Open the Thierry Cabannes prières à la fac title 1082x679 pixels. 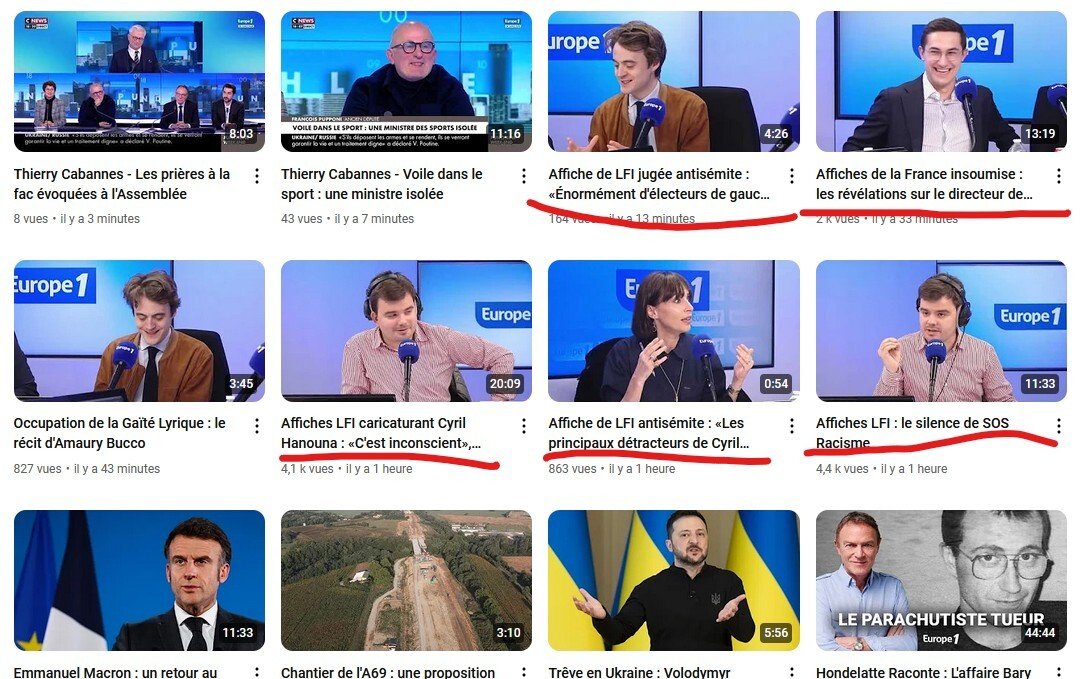pyautogui.click(x=121, y=184)
